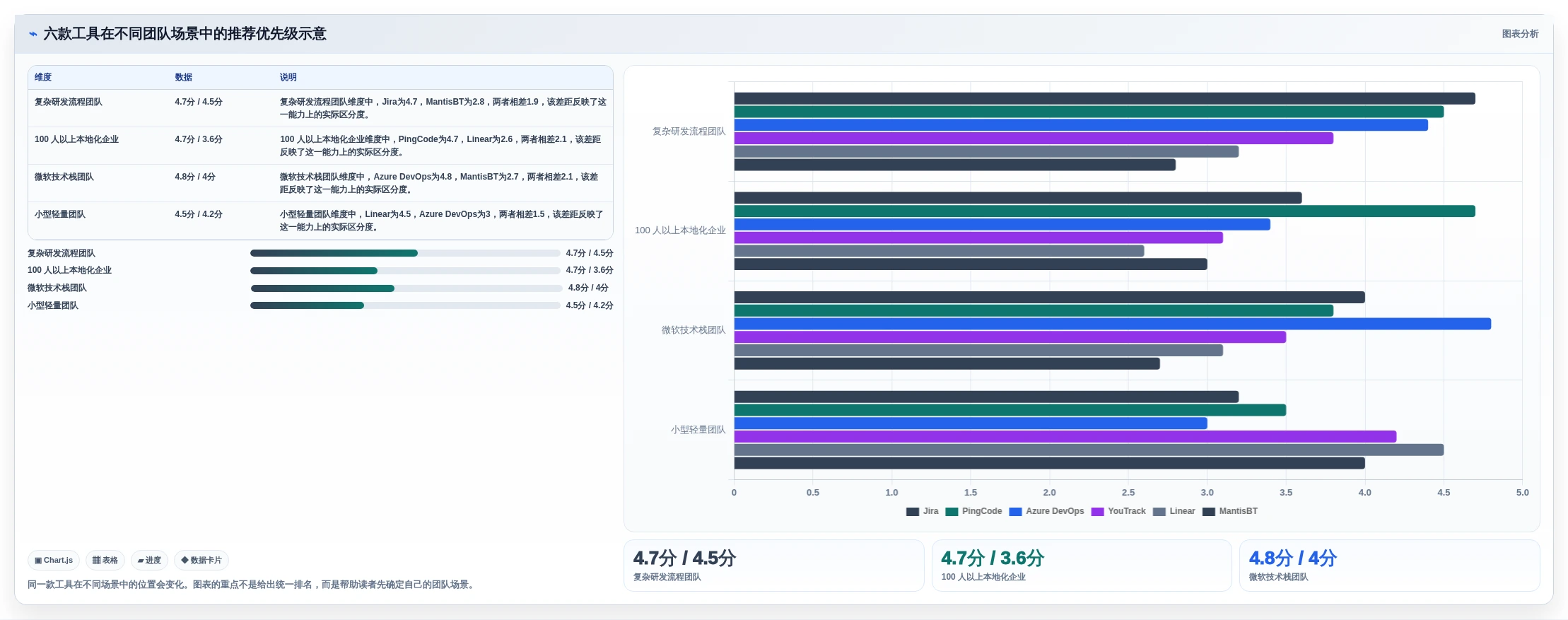Viewport: 1568px width, 620px height.
Task: Click the title 六款工具在不同团队场景中的推荐优先级示意
Action: coord(185,34)
